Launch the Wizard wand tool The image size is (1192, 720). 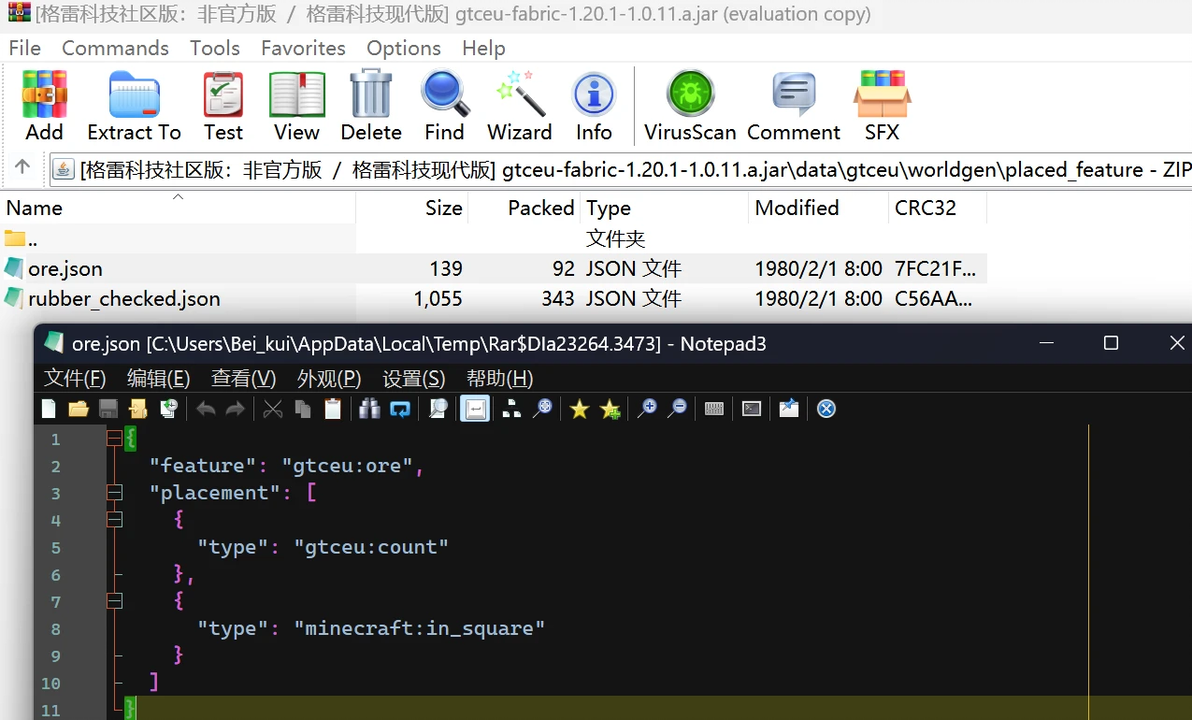(x=519, y=106)
